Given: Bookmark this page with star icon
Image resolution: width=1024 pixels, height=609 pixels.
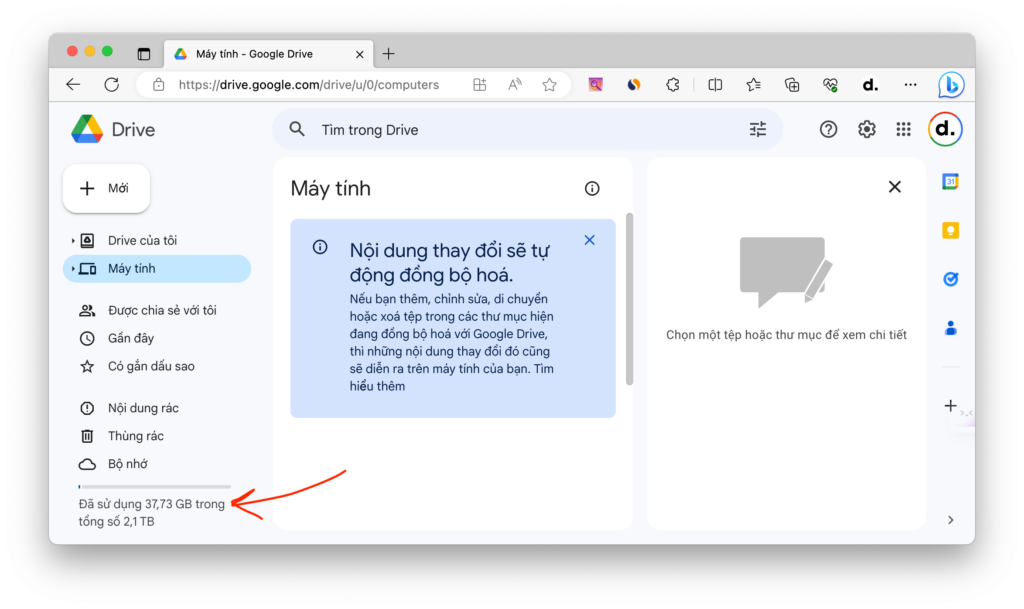Looking at the screenshot, I should point(549,85).
